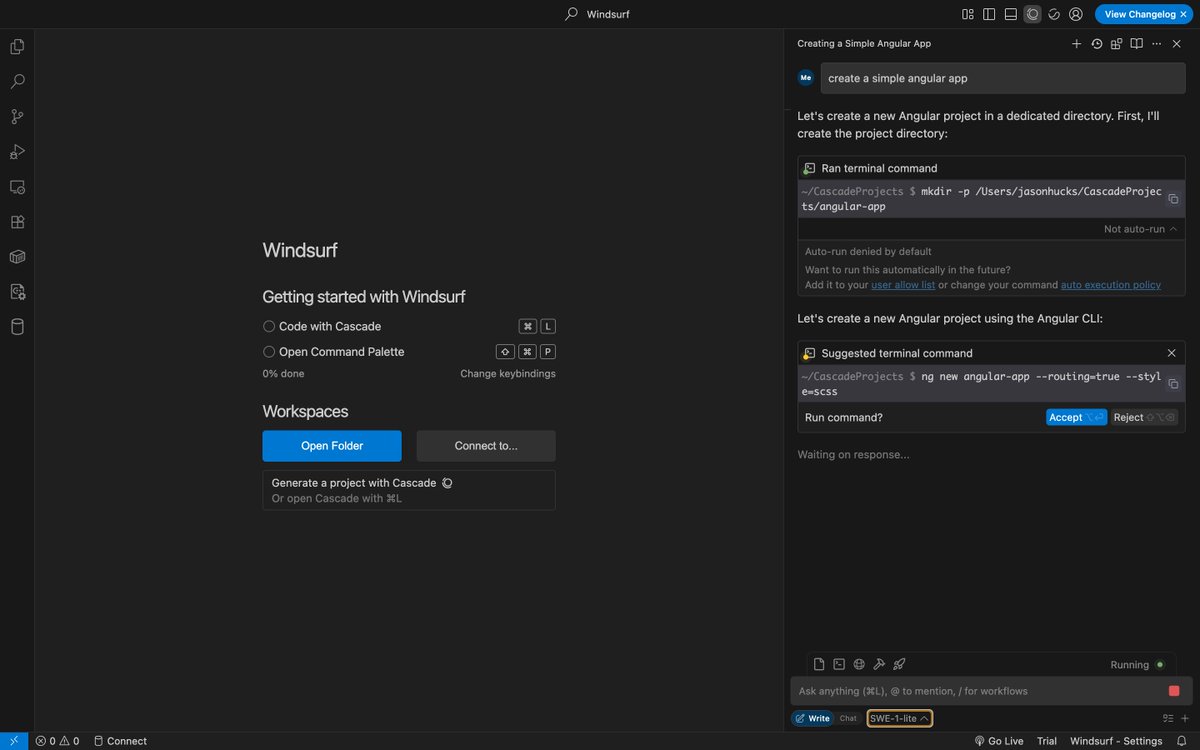Reject the suggested terminal command

[1145, 417]
